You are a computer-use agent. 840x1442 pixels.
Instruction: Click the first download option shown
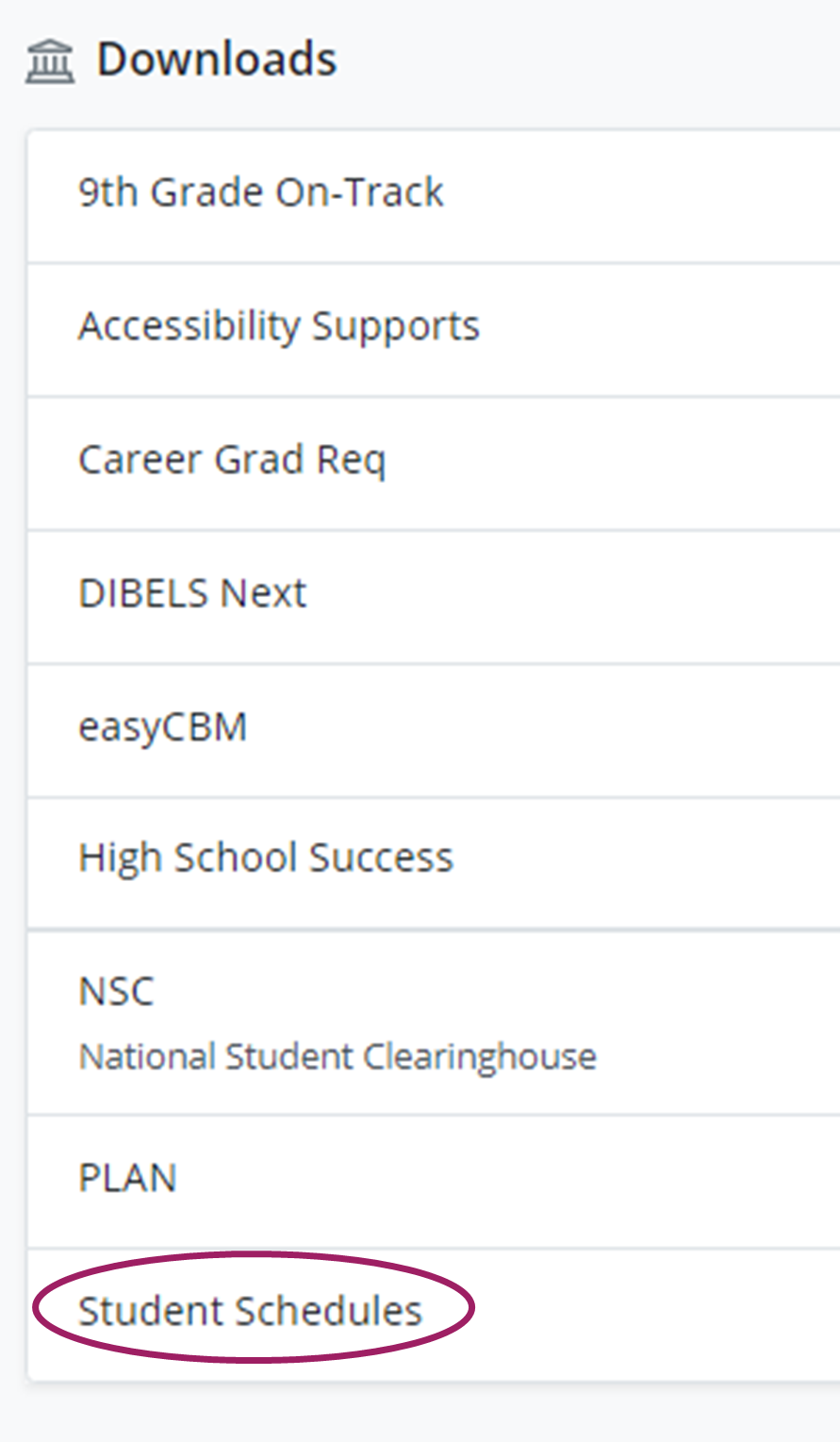pyautogui.click(x=261, y=191)
